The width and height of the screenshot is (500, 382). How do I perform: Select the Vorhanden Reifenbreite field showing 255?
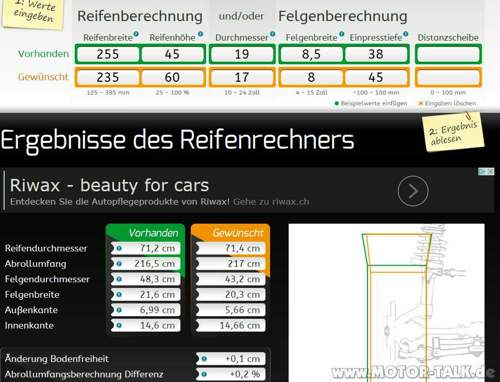pyautogui.click(x=108, y=54)
